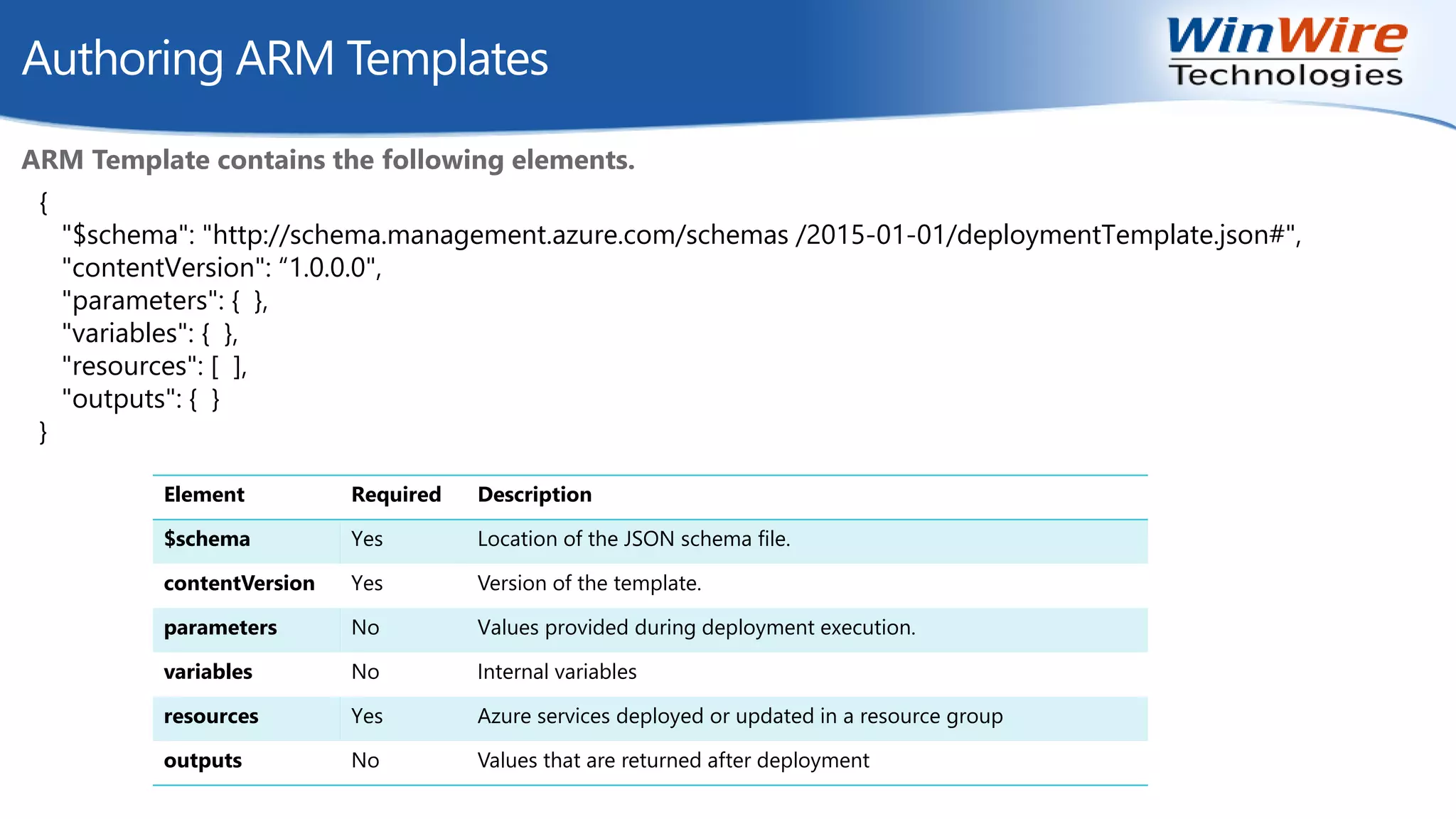Click the Element column header

[204, 495]
